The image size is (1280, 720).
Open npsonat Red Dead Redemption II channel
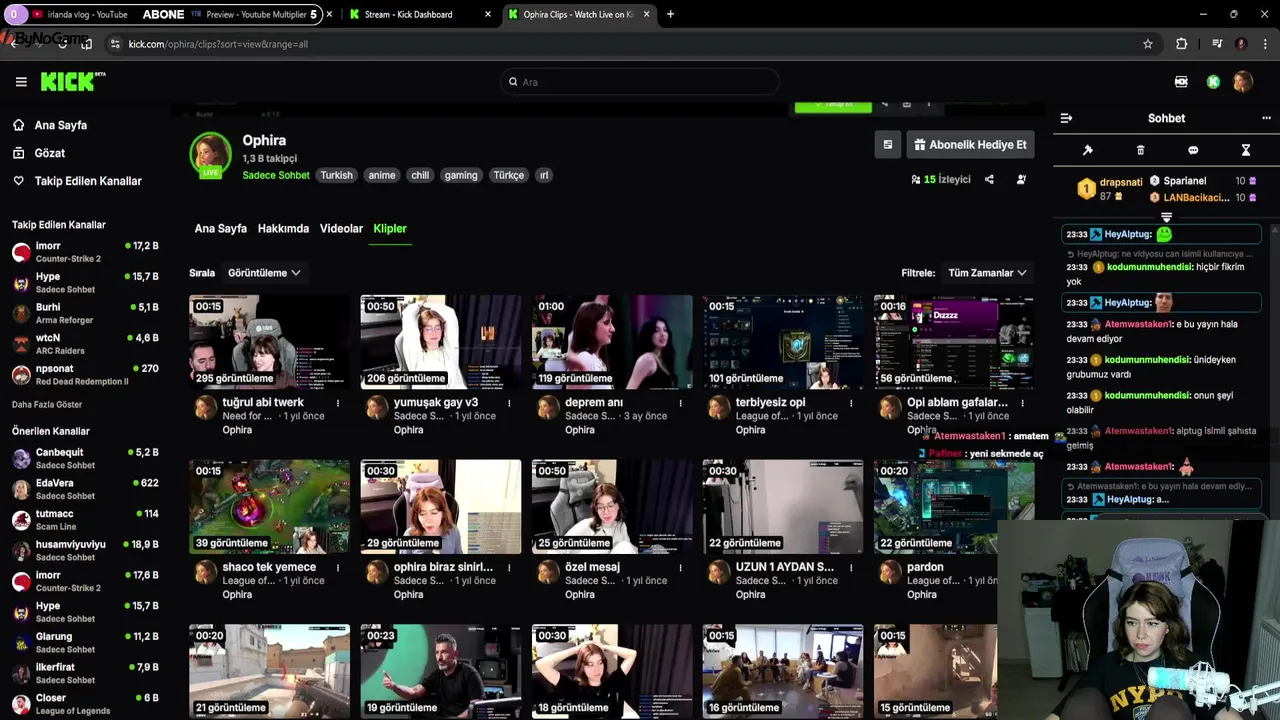tap(85, 375)
